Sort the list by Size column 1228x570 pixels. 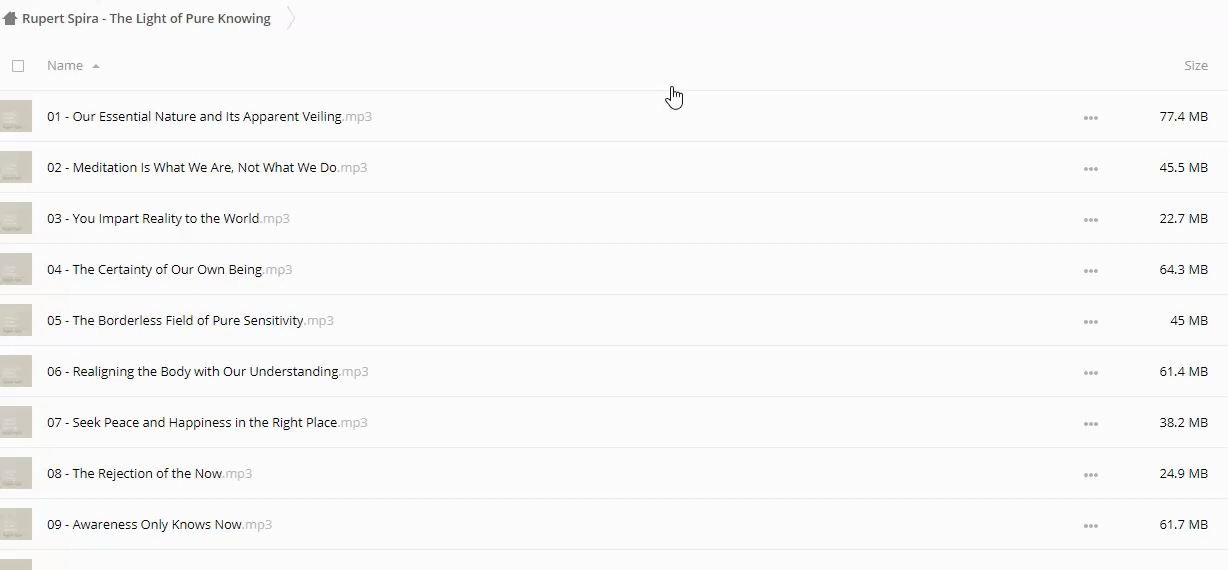pos(1195,66)
